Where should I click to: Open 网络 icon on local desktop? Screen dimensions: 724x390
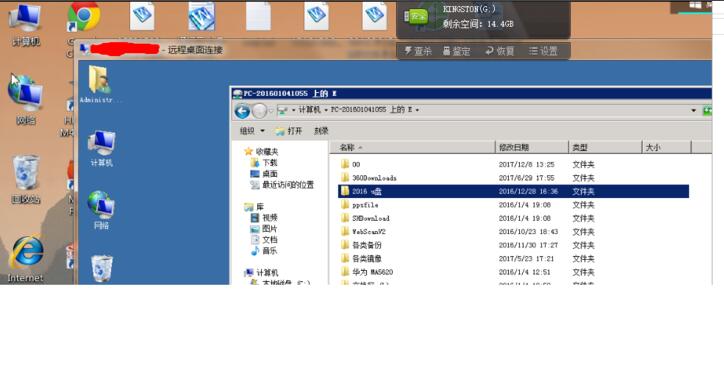(x=25, y=100)
